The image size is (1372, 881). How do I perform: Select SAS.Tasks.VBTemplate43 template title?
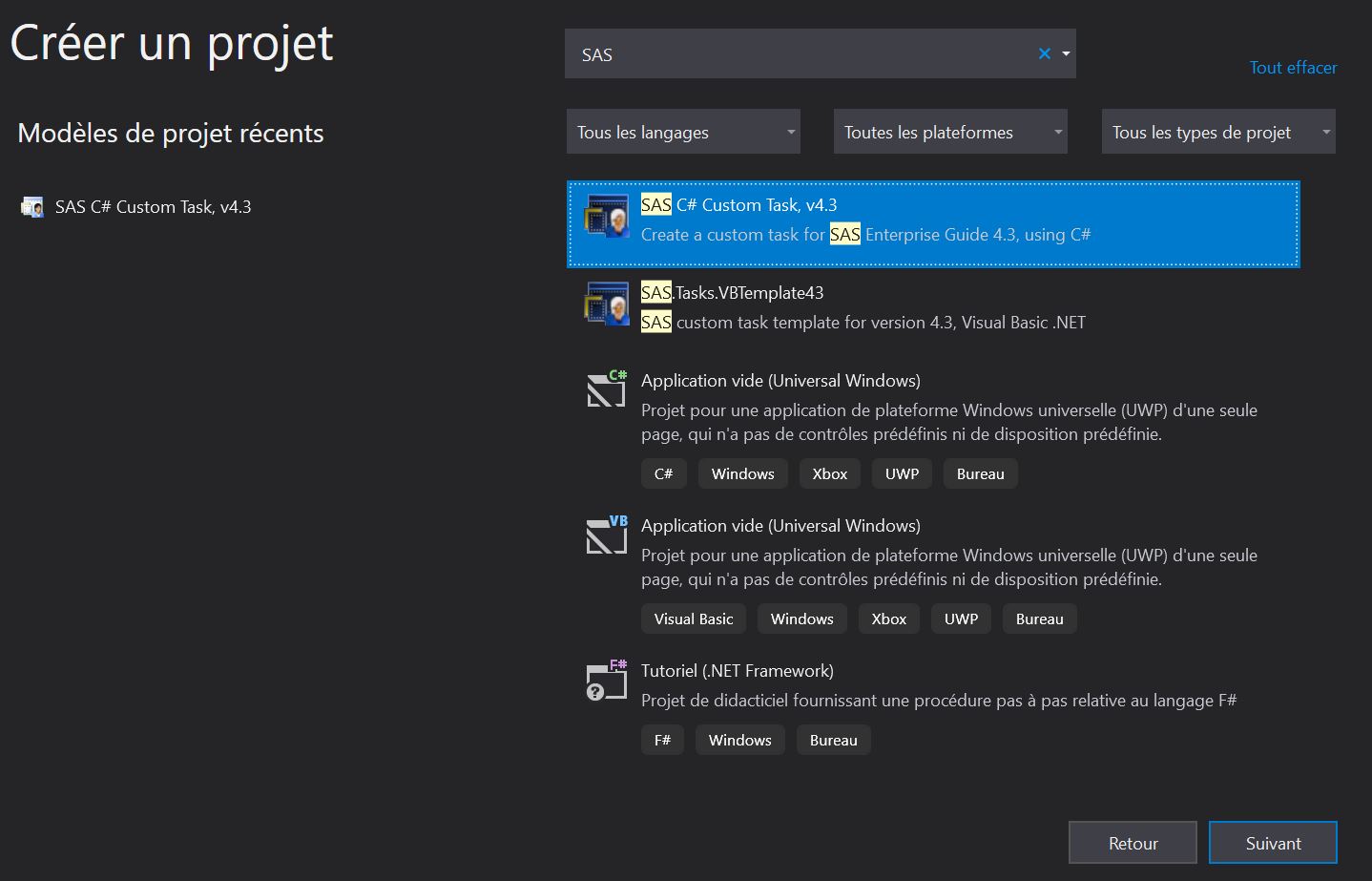(x=732, y=293)
